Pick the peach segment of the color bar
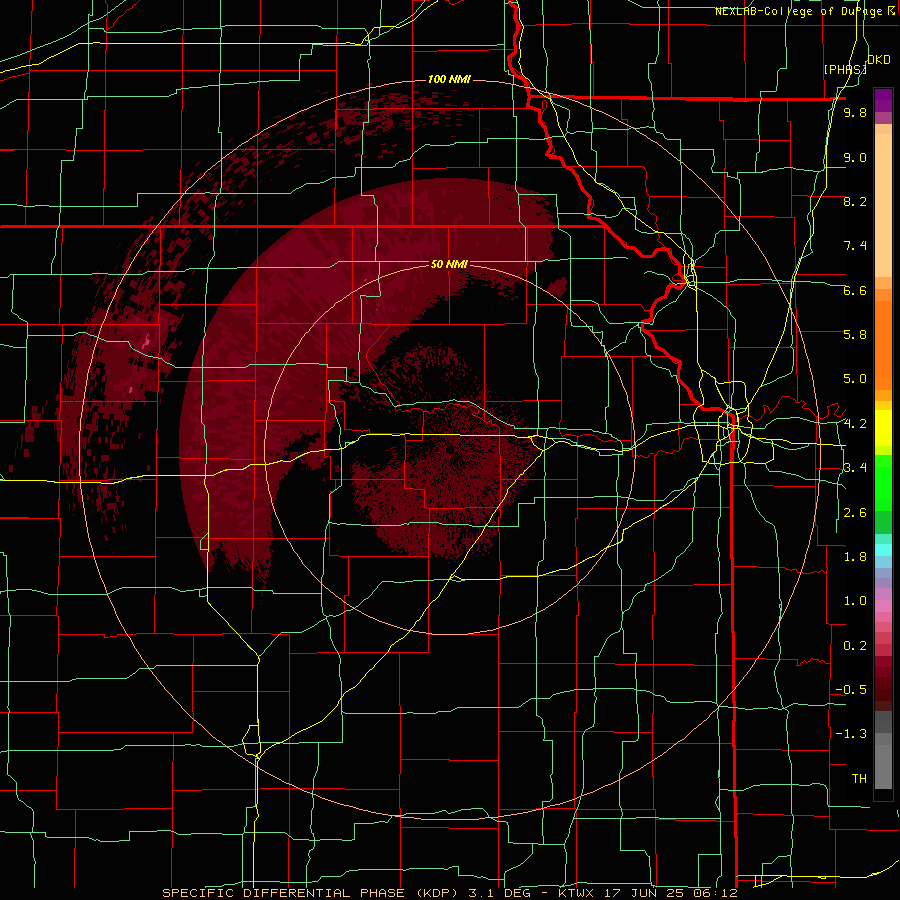This screenshot has height=900, width=900. coord(883,205)
